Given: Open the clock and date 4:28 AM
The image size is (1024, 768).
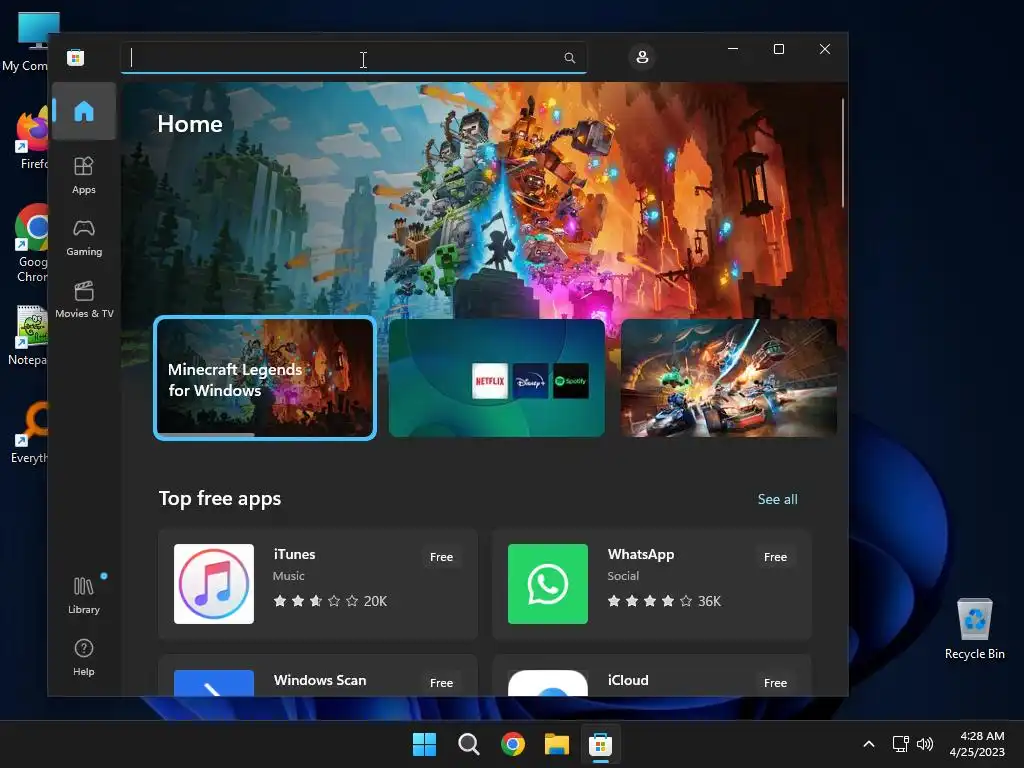Looking at the screenshot, I should [x=977, y=744].
